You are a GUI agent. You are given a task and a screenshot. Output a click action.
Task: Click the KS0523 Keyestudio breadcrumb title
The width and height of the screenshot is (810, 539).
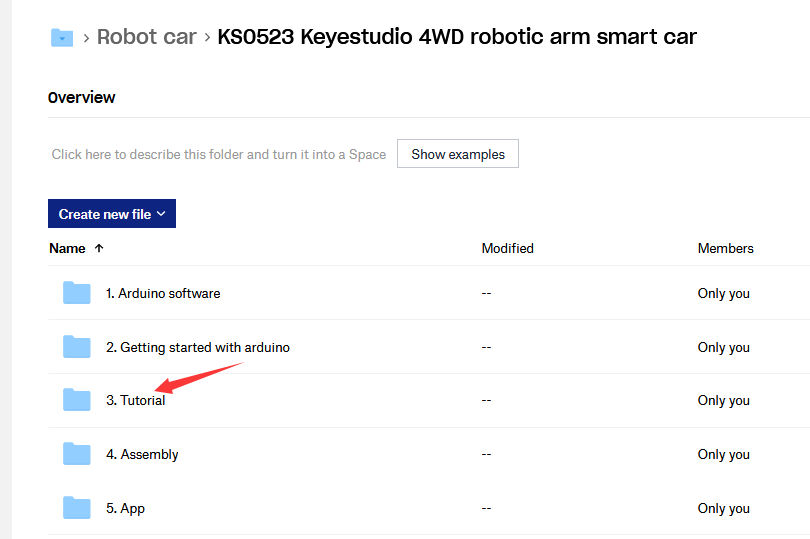pos(457,38)
